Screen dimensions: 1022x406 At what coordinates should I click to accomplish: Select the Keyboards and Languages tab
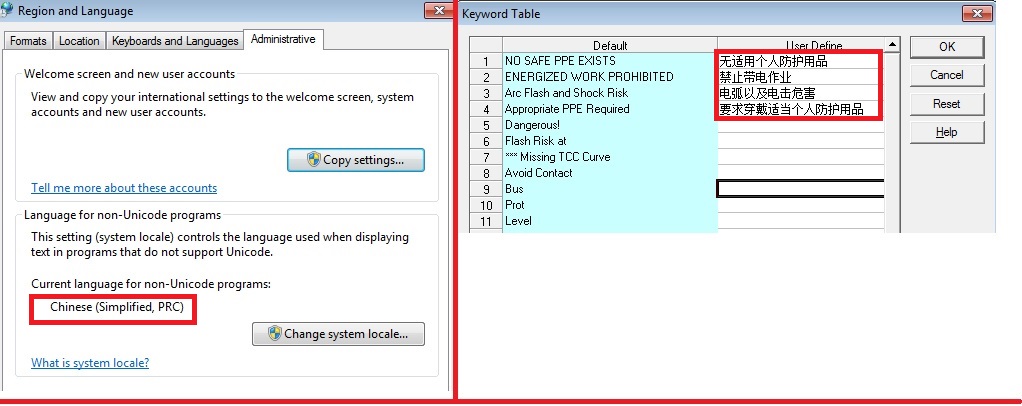tap(175, 41)
